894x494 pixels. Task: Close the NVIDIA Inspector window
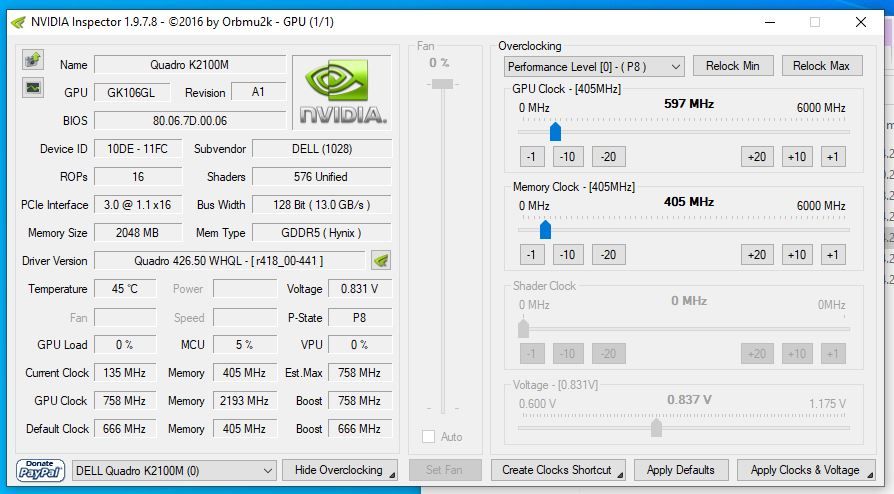tap(861, 22)
